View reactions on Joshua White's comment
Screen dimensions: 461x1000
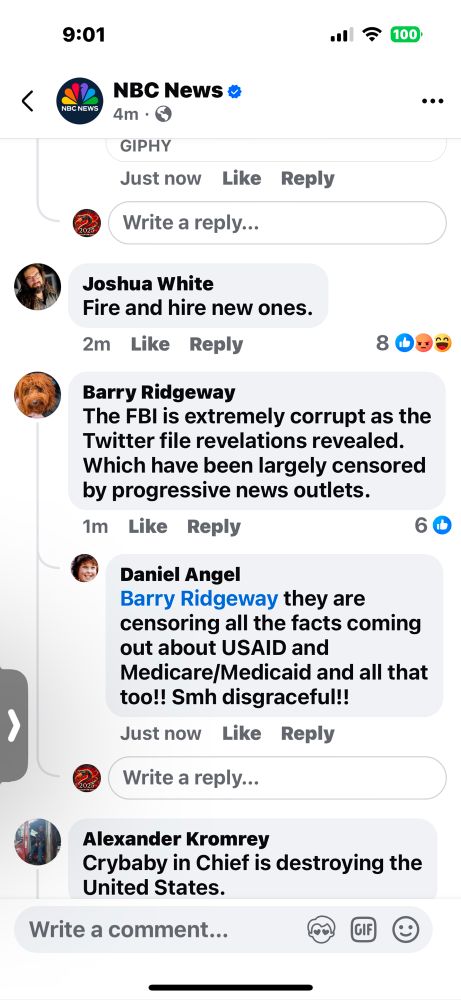tap(414, 343)
